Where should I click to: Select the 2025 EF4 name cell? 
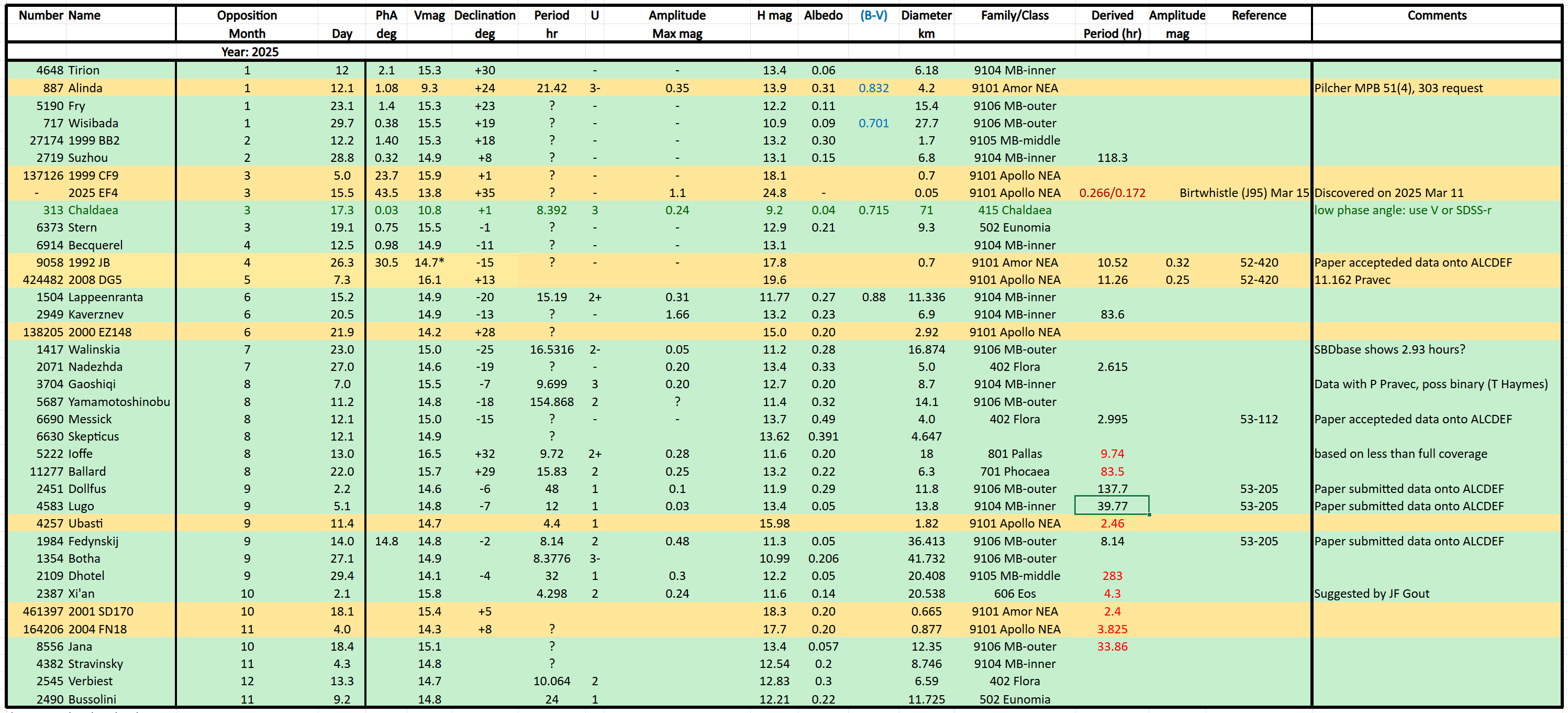click(93, 193)
